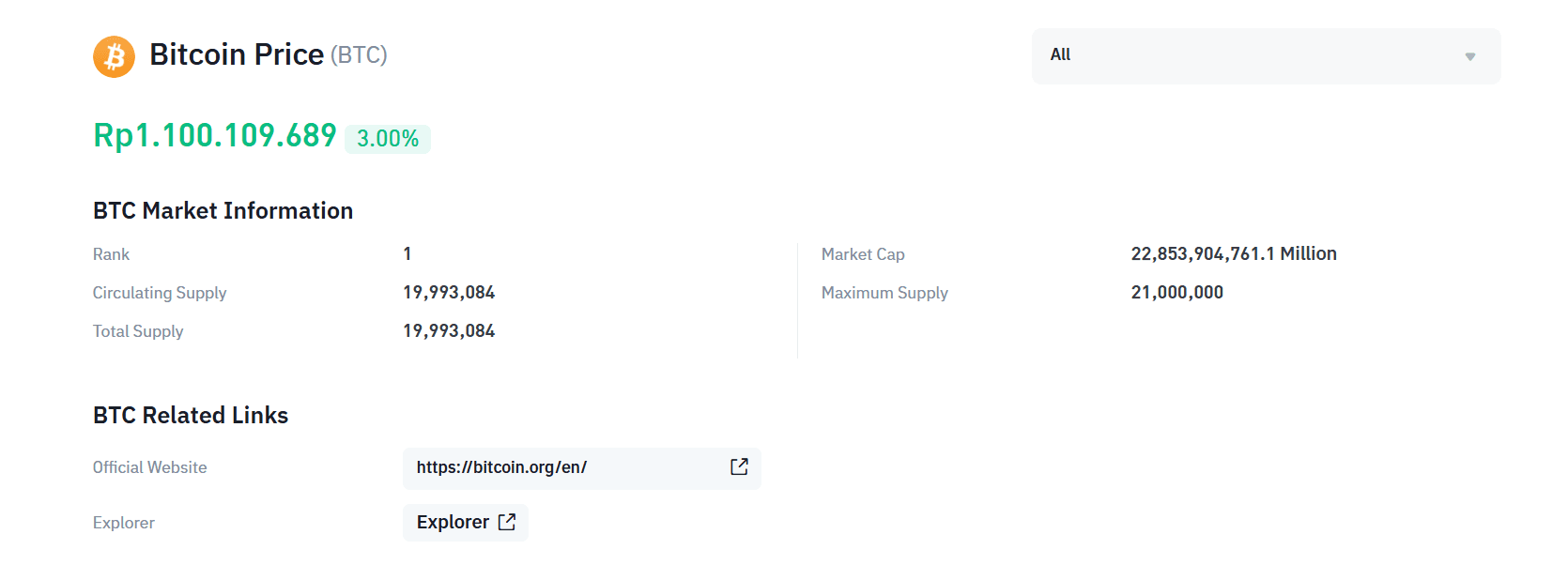
Task: Click the dropdown arrow on the All filter
Action: click(x=1469, y=56)
